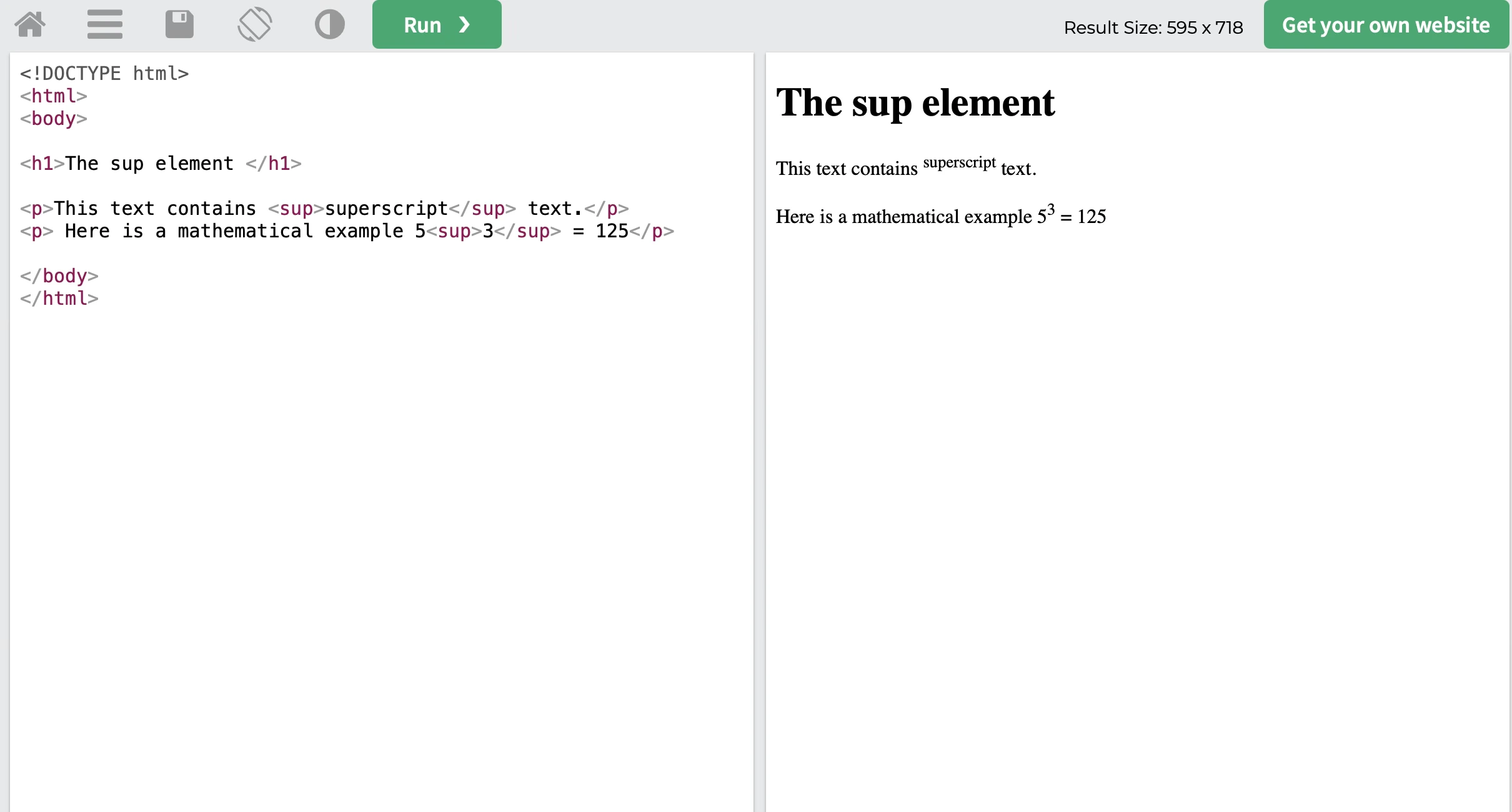
Task: Click the opening <body> tag in the editor
Action: tap(54, 118)
